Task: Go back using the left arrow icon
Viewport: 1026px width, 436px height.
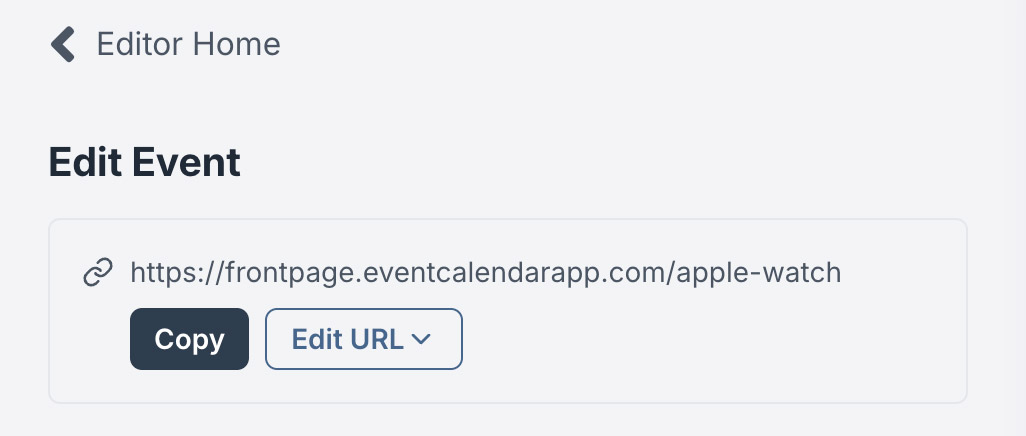Action: coord(64,45)
